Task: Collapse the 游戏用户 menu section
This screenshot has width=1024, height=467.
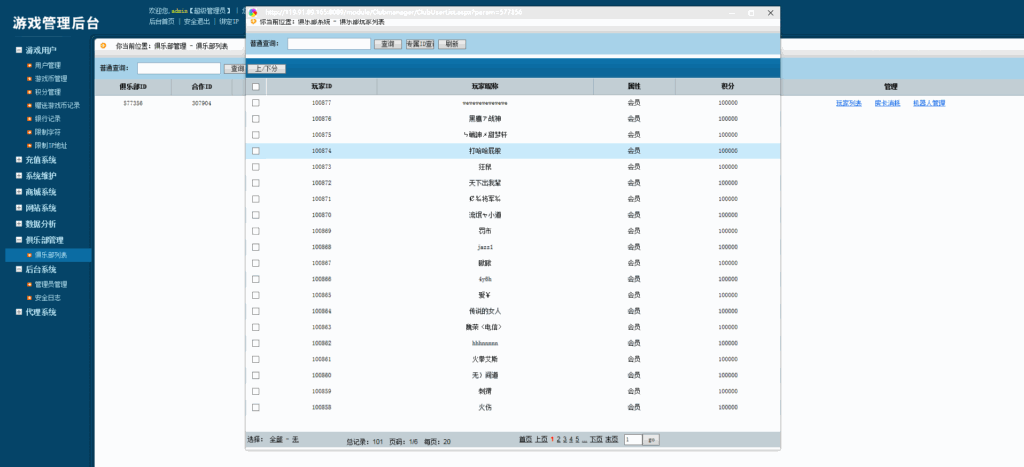Action: 18,50
